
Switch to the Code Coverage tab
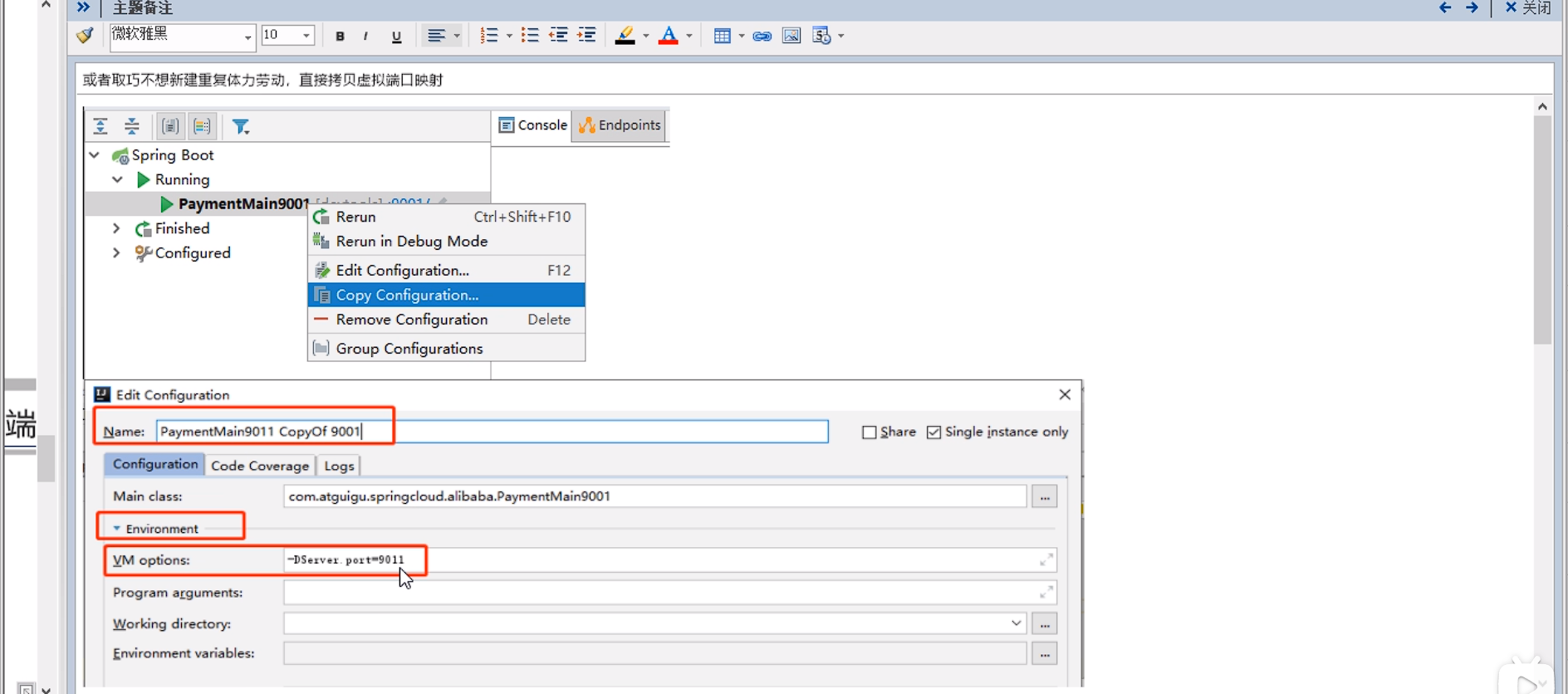[x=259, y=466]
